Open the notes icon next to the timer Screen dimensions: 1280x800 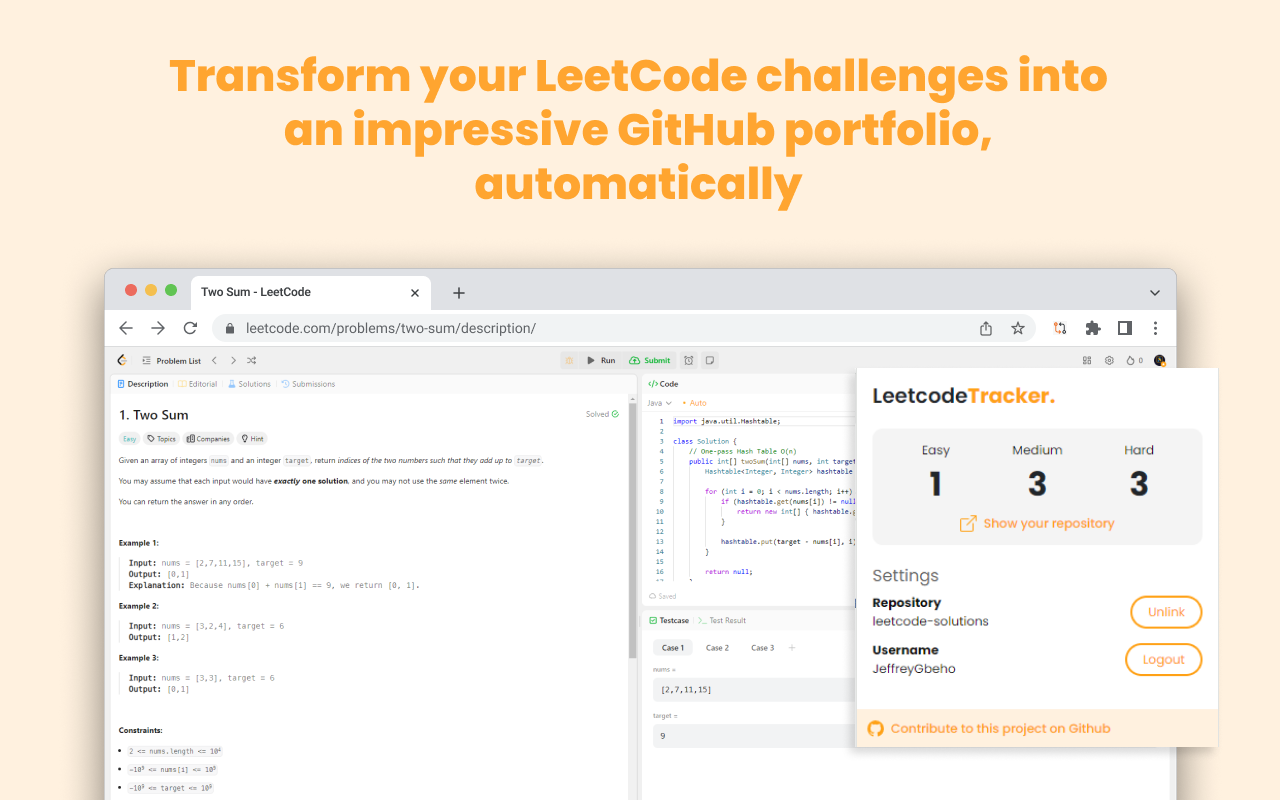(711, 360)
